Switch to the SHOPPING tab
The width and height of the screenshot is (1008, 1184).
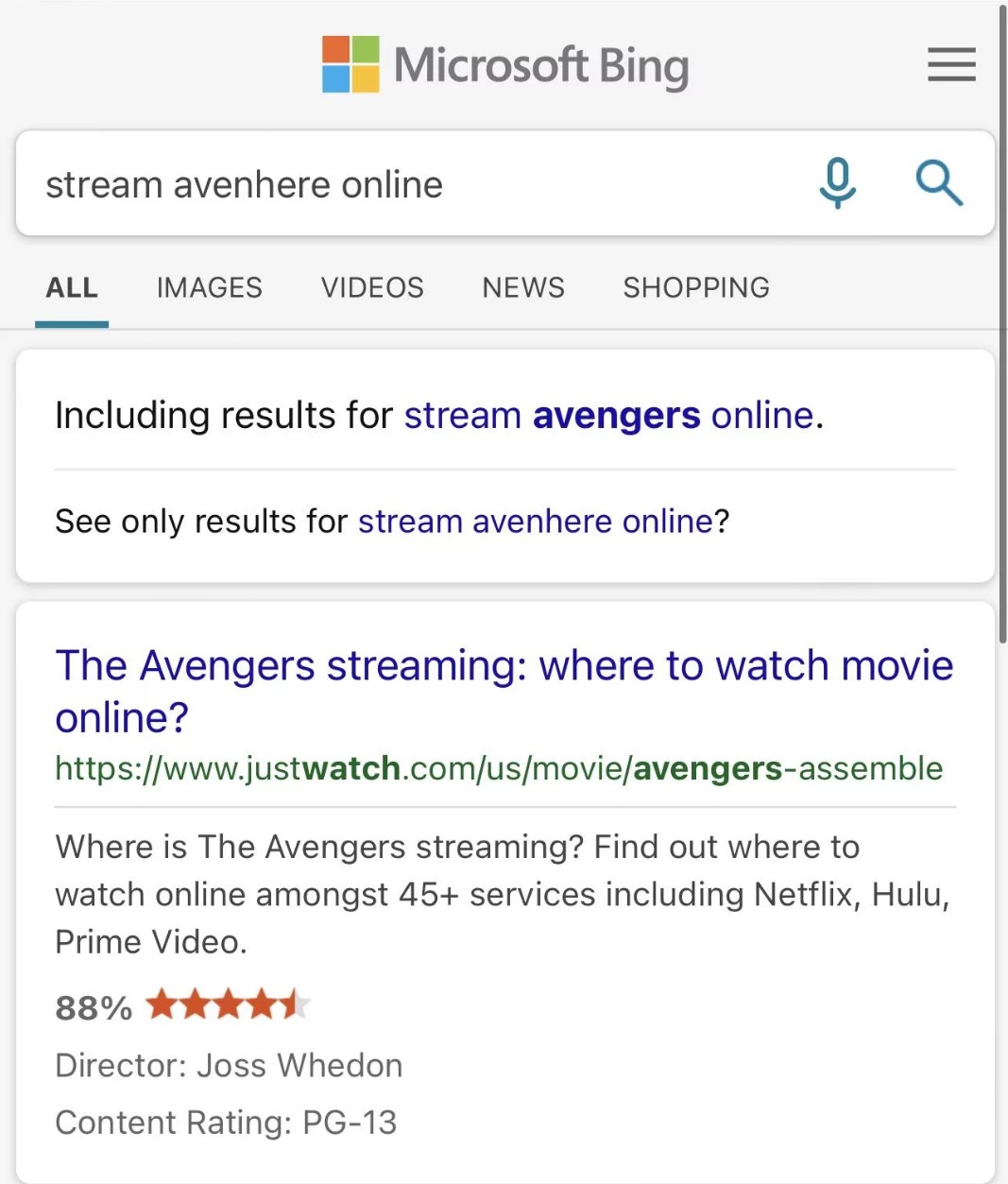[x=696, y=287]
